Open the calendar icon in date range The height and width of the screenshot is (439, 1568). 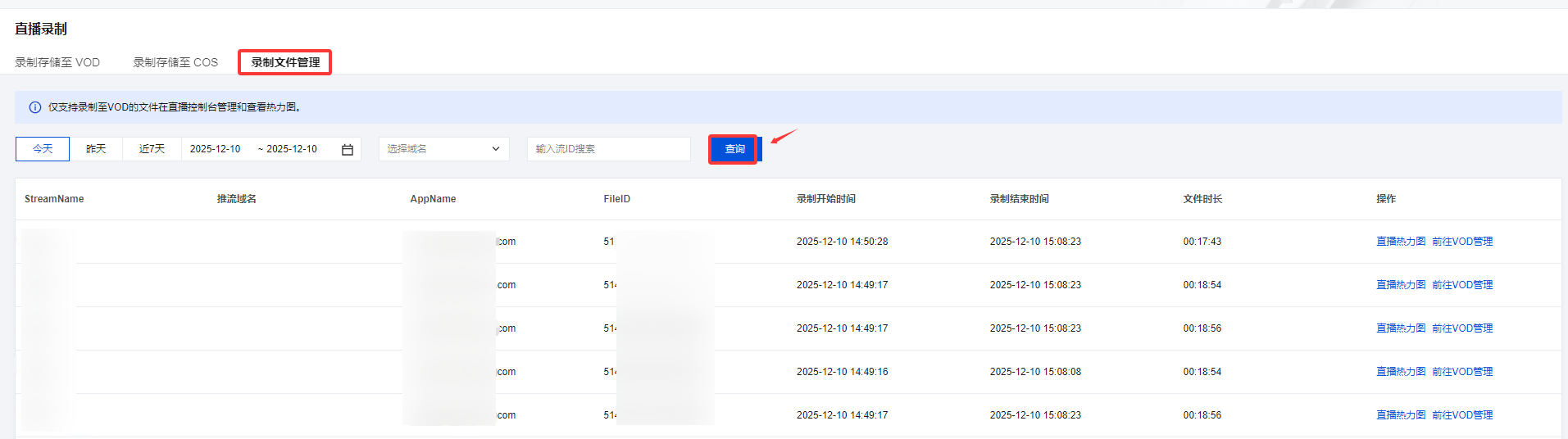(348, 149)
